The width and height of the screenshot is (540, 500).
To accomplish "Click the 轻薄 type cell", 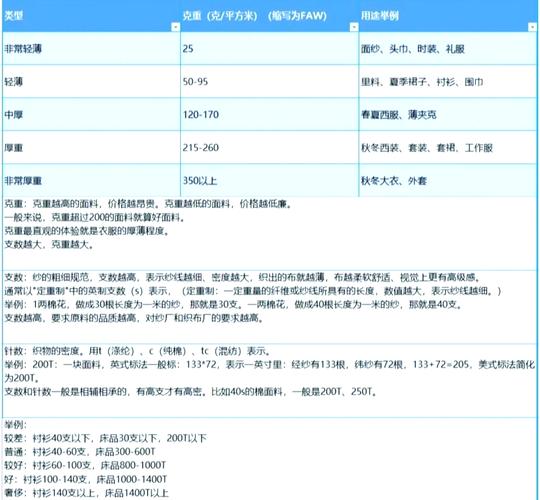I will [91, 82].
